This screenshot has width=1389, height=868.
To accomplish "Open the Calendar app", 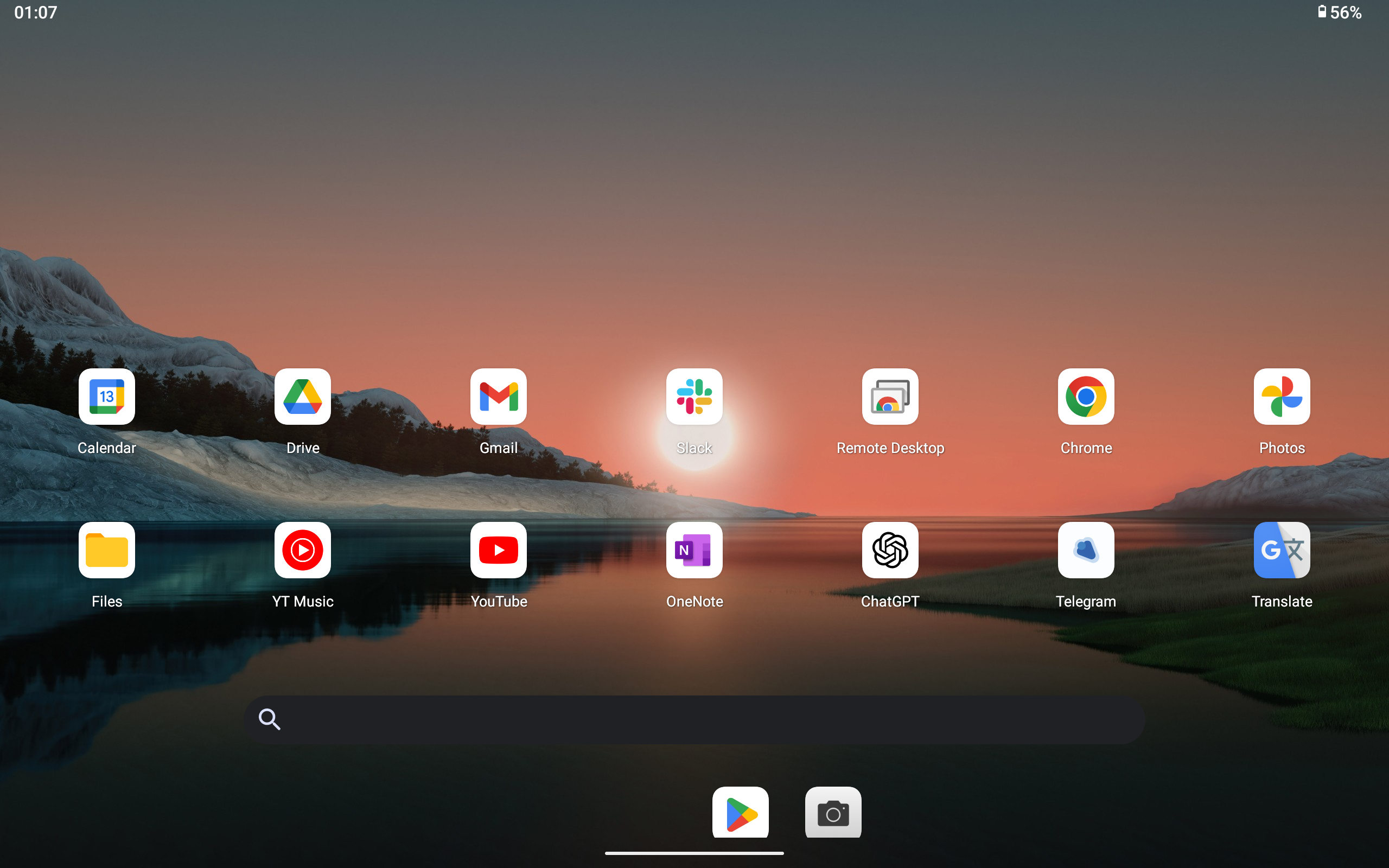I will coord(107,397).
